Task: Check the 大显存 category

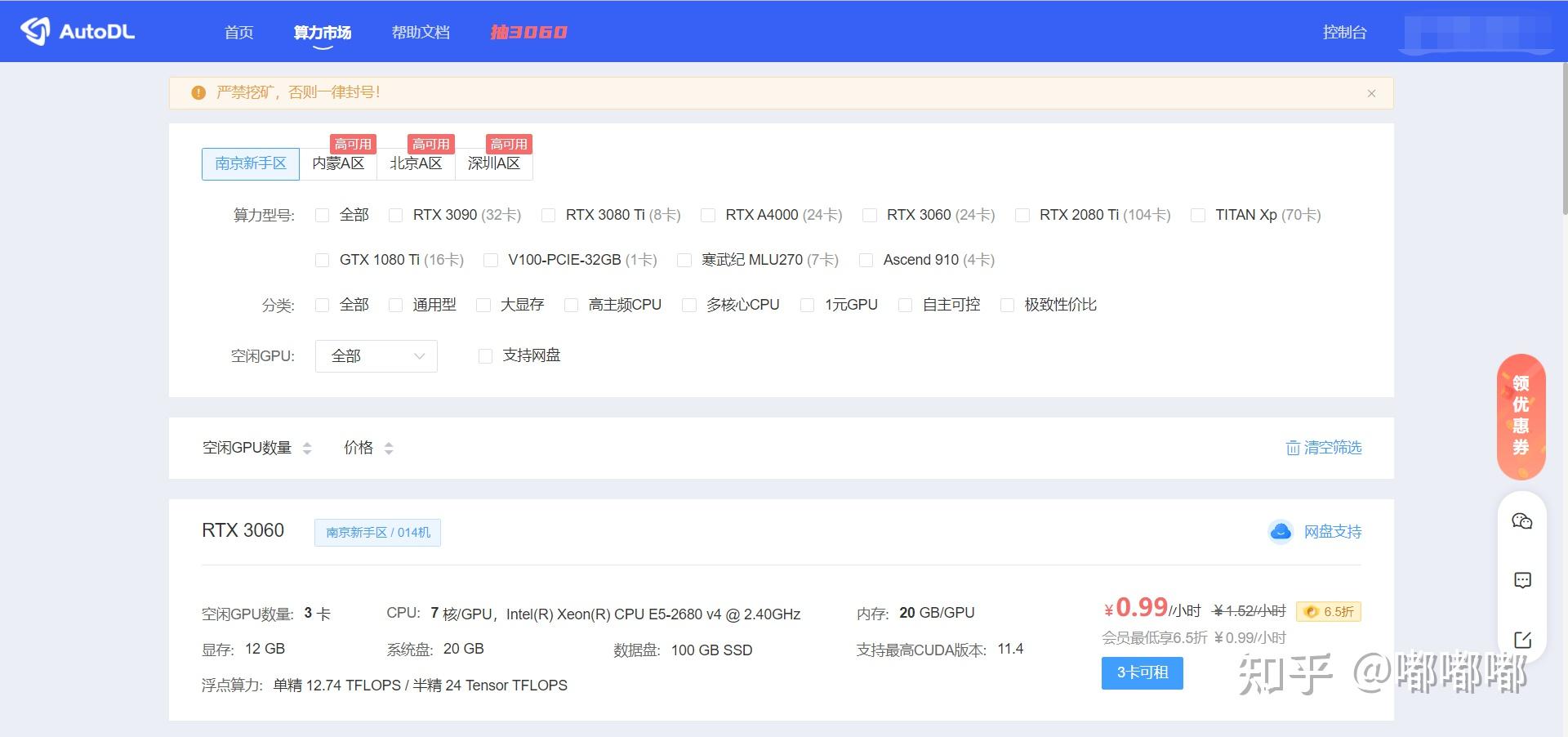Action: pos(483,305)
